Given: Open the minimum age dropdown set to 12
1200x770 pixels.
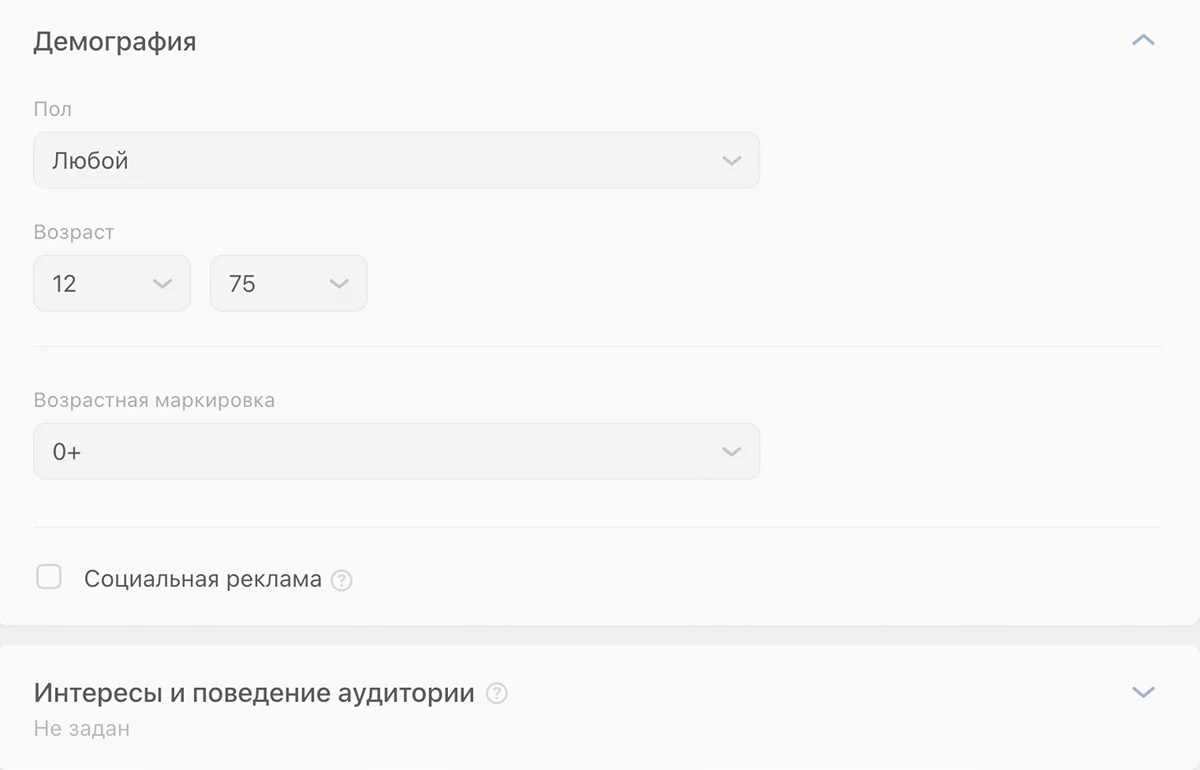Looking at the screenshot, I should [111, 284].
